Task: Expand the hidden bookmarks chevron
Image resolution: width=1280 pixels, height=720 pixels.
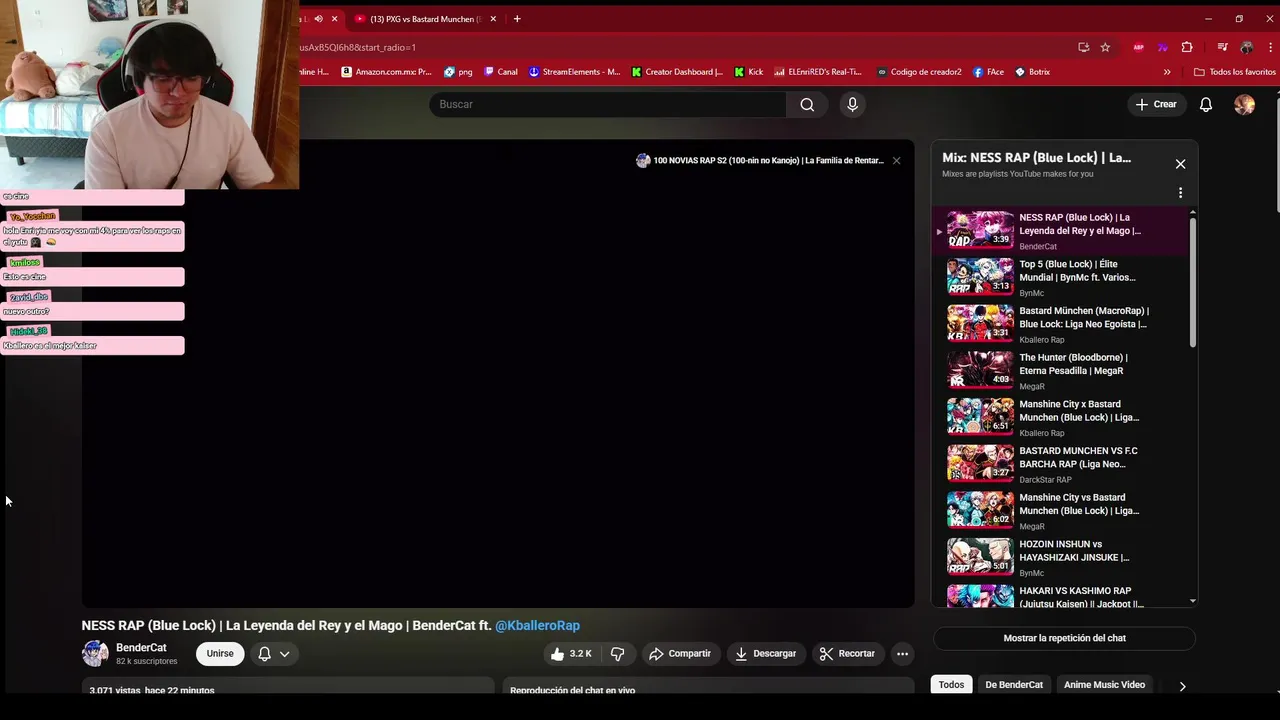Action: pos(1167,72)
